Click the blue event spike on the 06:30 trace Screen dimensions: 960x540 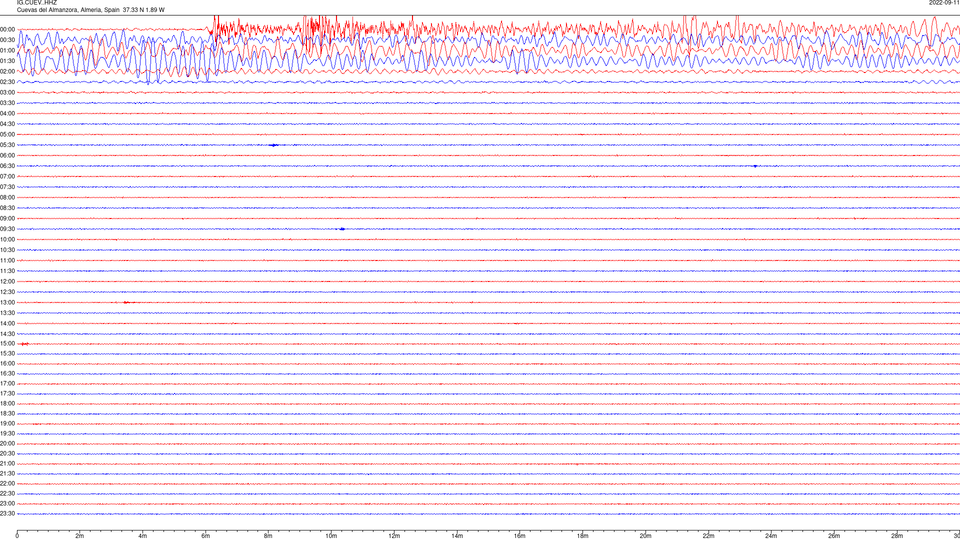point(755,166)
